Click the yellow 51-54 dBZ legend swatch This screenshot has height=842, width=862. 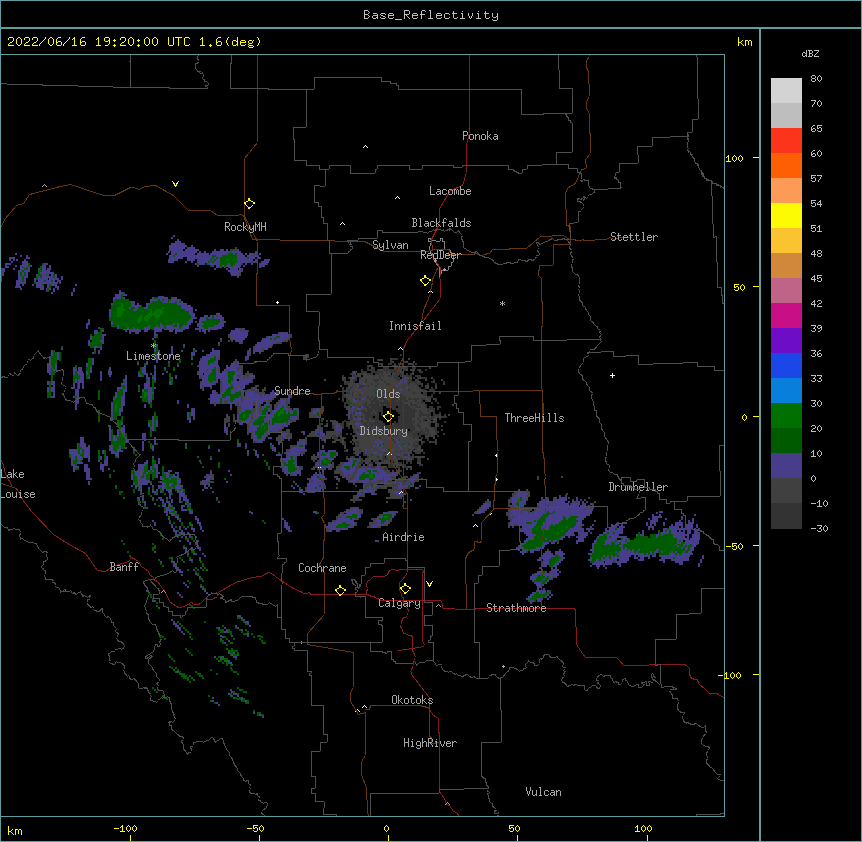[x=786, y=215]
